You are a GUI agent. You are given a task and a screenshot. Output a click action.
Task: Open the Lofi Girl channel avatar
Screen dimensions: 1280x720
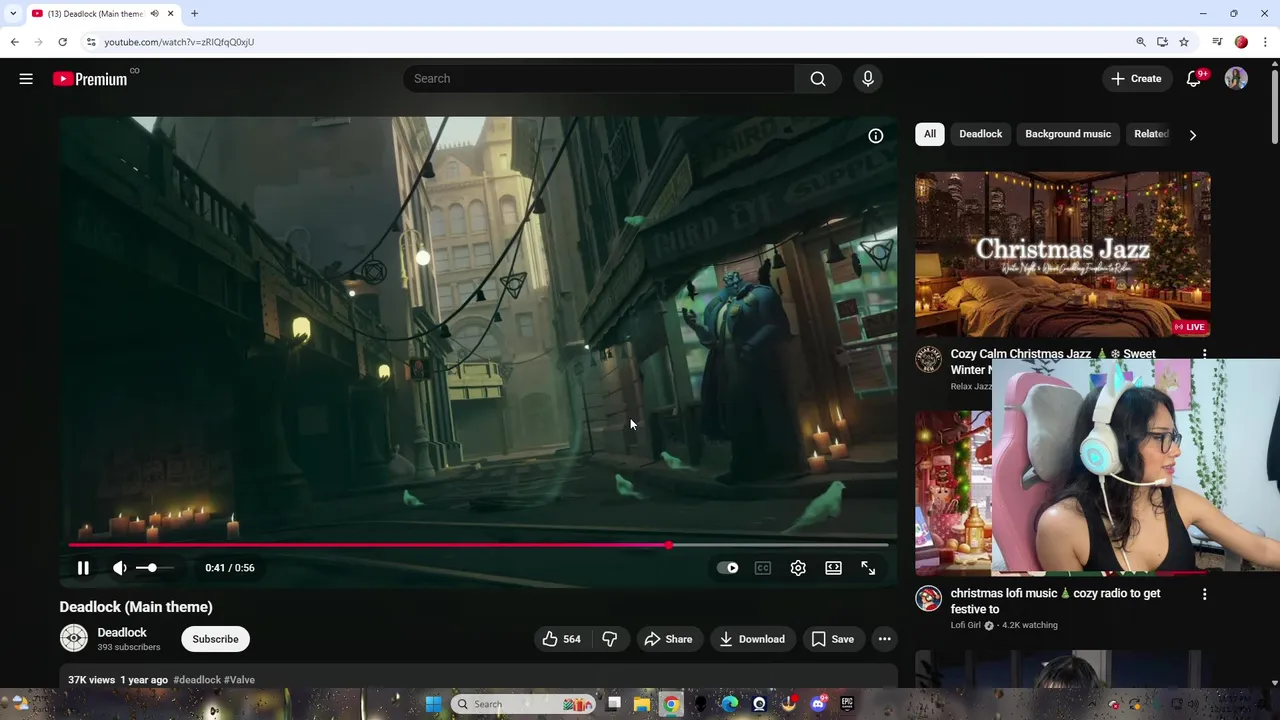point(929,599)
